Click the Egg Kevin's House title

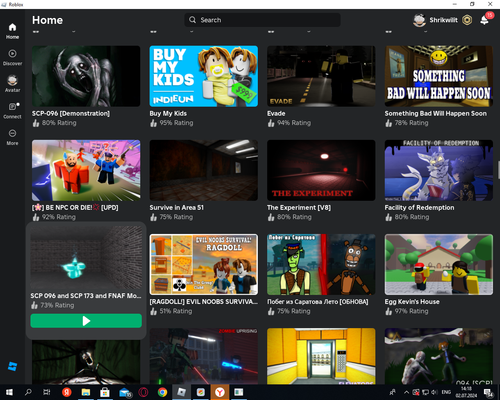[412, 302]
